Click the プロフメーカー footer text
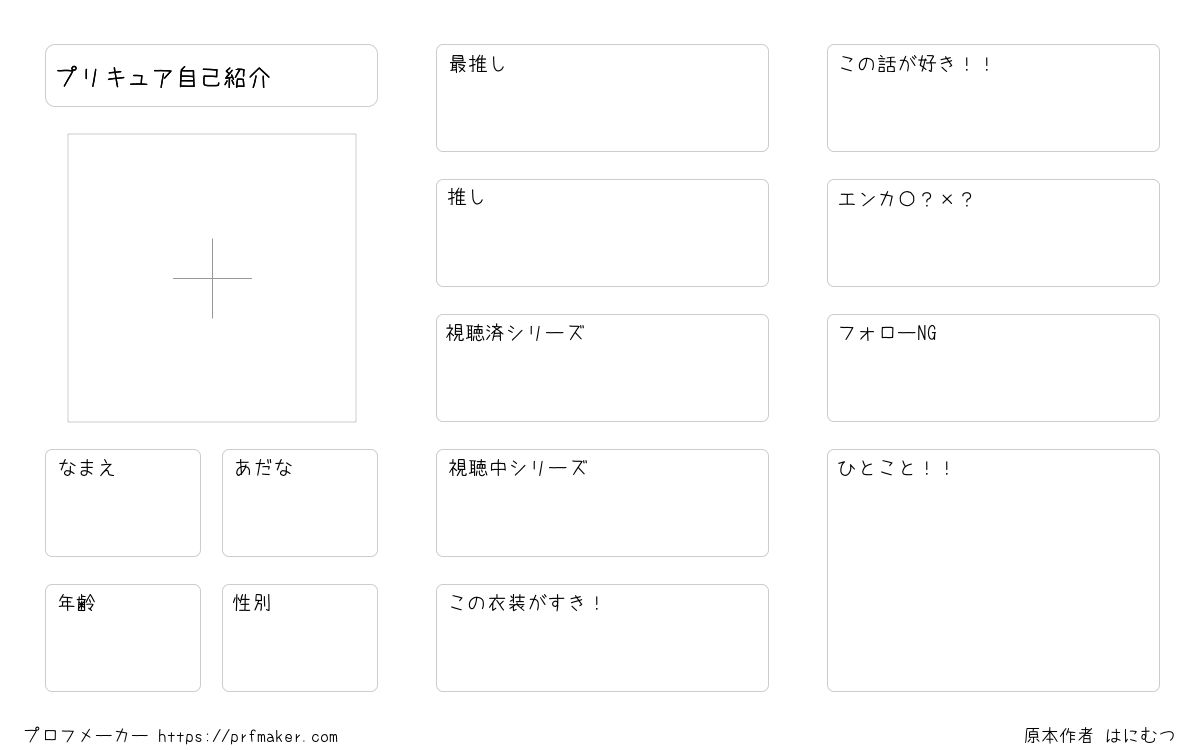 86,736
